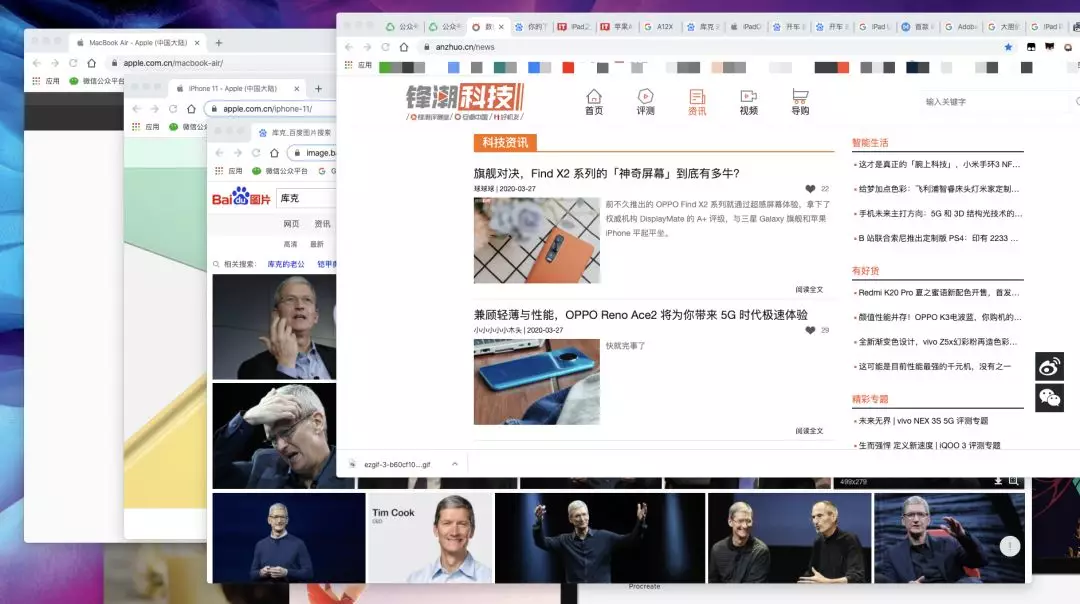Screen dimensions: 1080x604
Task: Open the Tim Cook hand-on-forehead image
Action: tap(274, 436)
